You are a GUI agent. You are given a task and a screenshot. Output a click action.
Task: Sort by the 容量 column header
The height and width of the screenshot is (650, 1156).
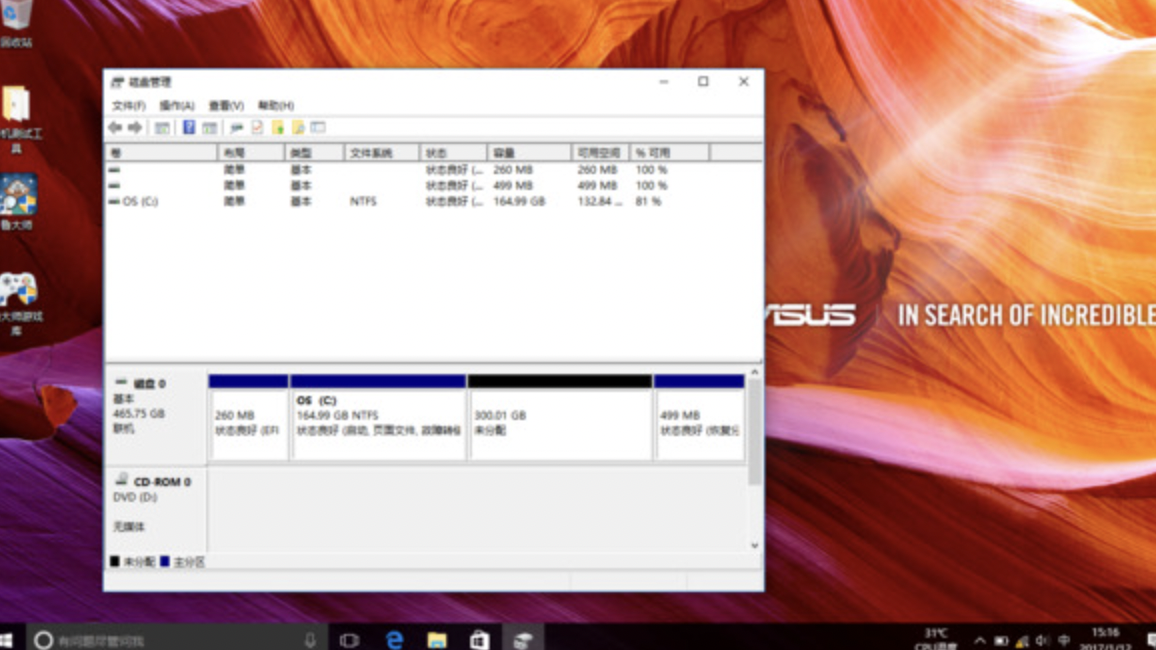pos(529,153)
